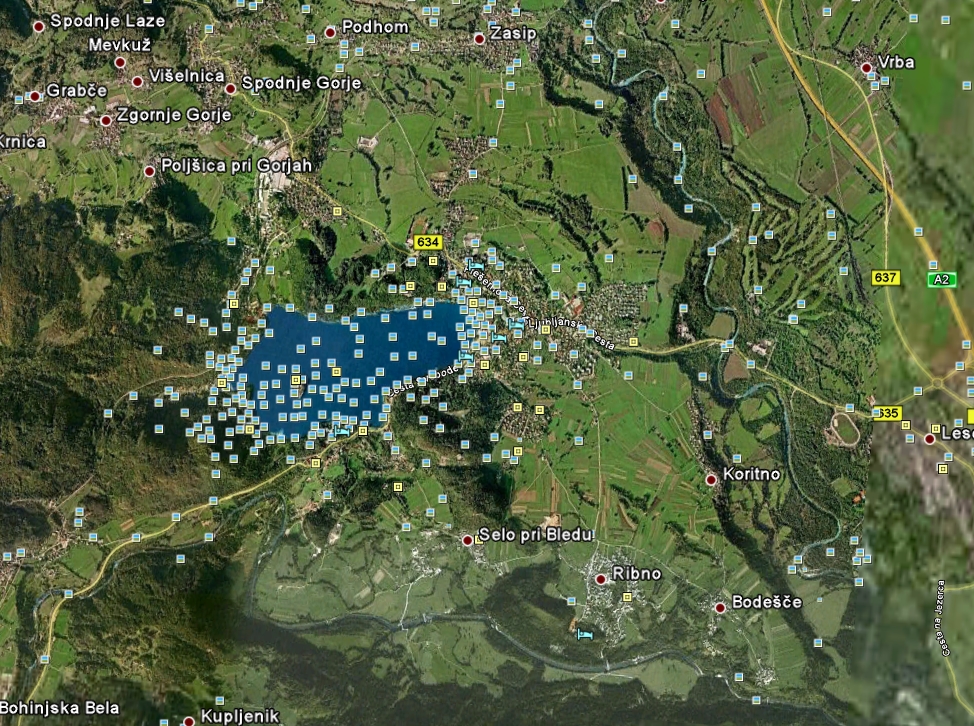The height and width of the screenshot is (726, 974).
Task: Select the Mevkuž village placemark dot
Action: 120,62
